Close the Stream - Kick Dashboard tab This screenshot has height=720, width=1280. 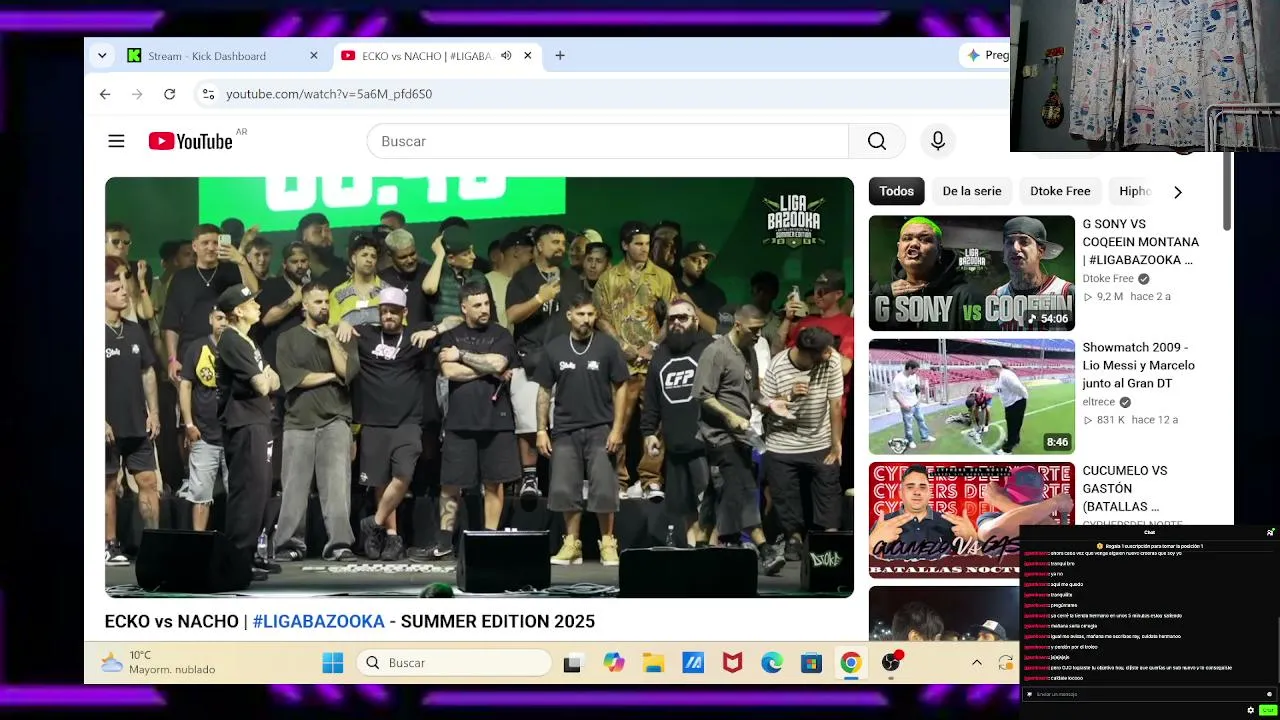(x=314, y=56)
